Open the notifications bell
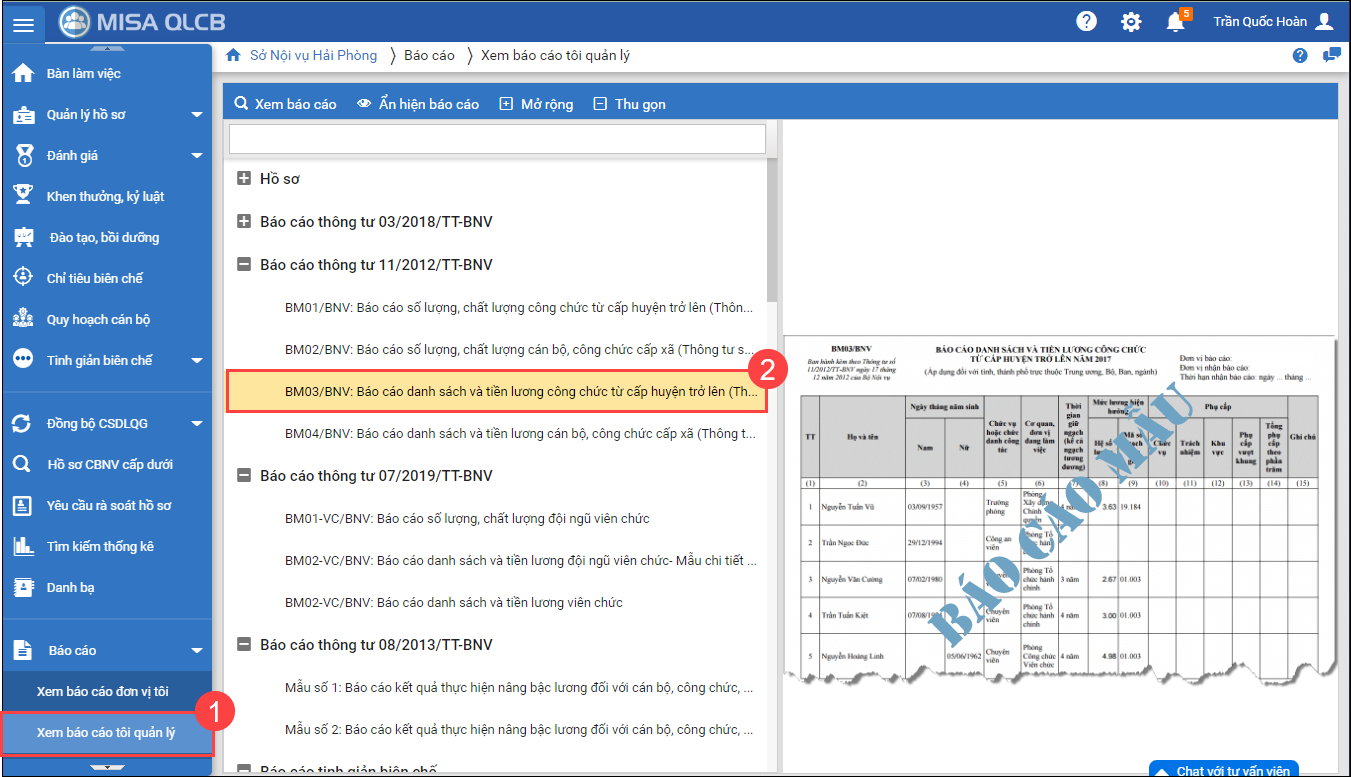This screenshot has height=777, width=1351. point(1175,22)
